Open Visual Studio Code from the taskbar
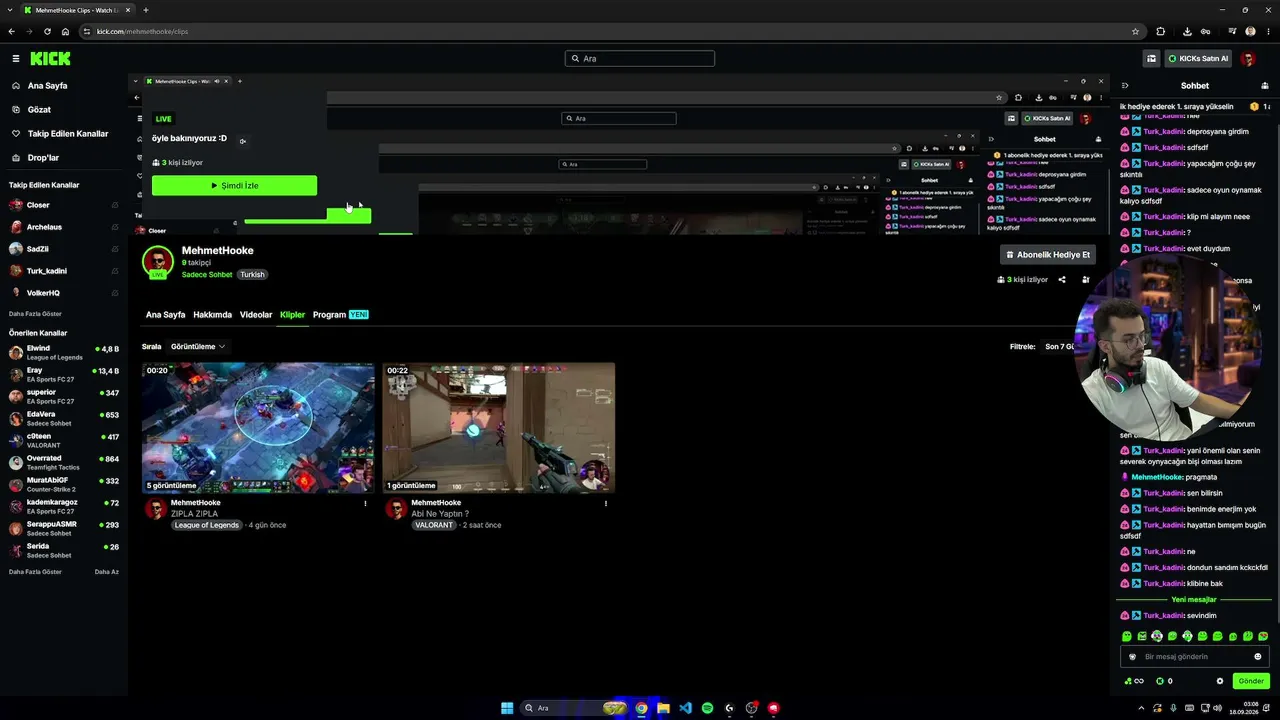 click(x=685, y=708)
